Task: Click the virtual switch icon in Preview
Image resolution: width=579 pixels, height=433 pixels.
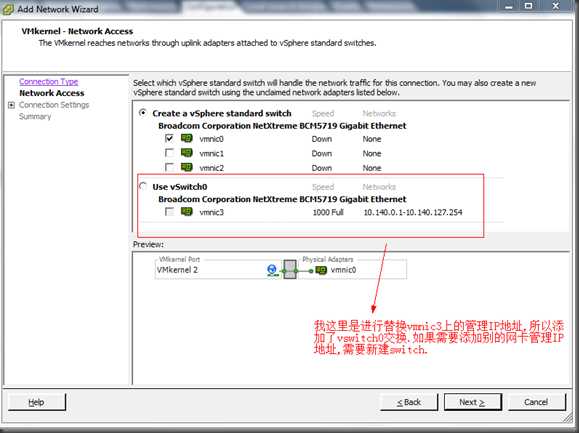Action: tap(290, 269)
